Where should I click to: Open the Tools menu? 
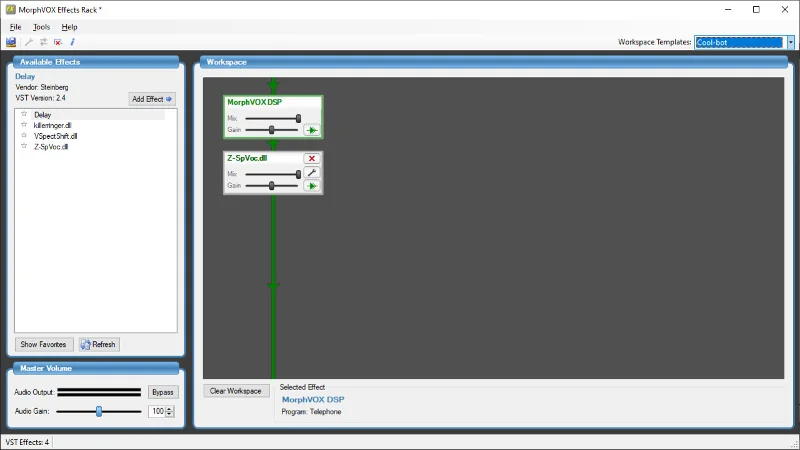point(41,27)
